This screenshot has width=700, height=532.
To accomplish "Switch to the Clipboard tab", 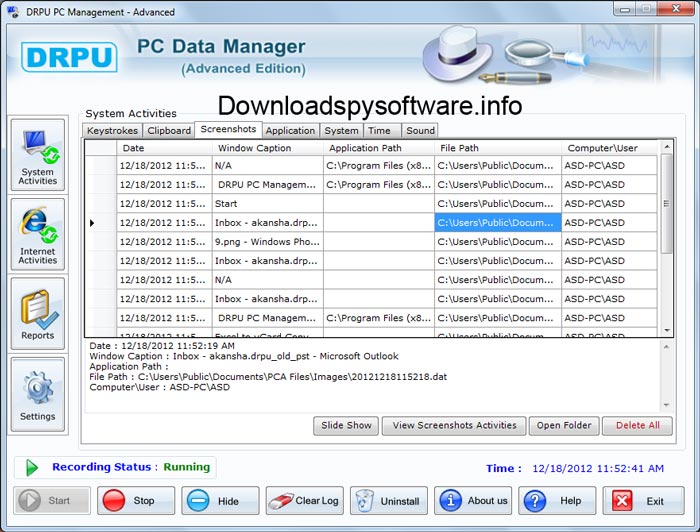I will (x=169, y=130).
